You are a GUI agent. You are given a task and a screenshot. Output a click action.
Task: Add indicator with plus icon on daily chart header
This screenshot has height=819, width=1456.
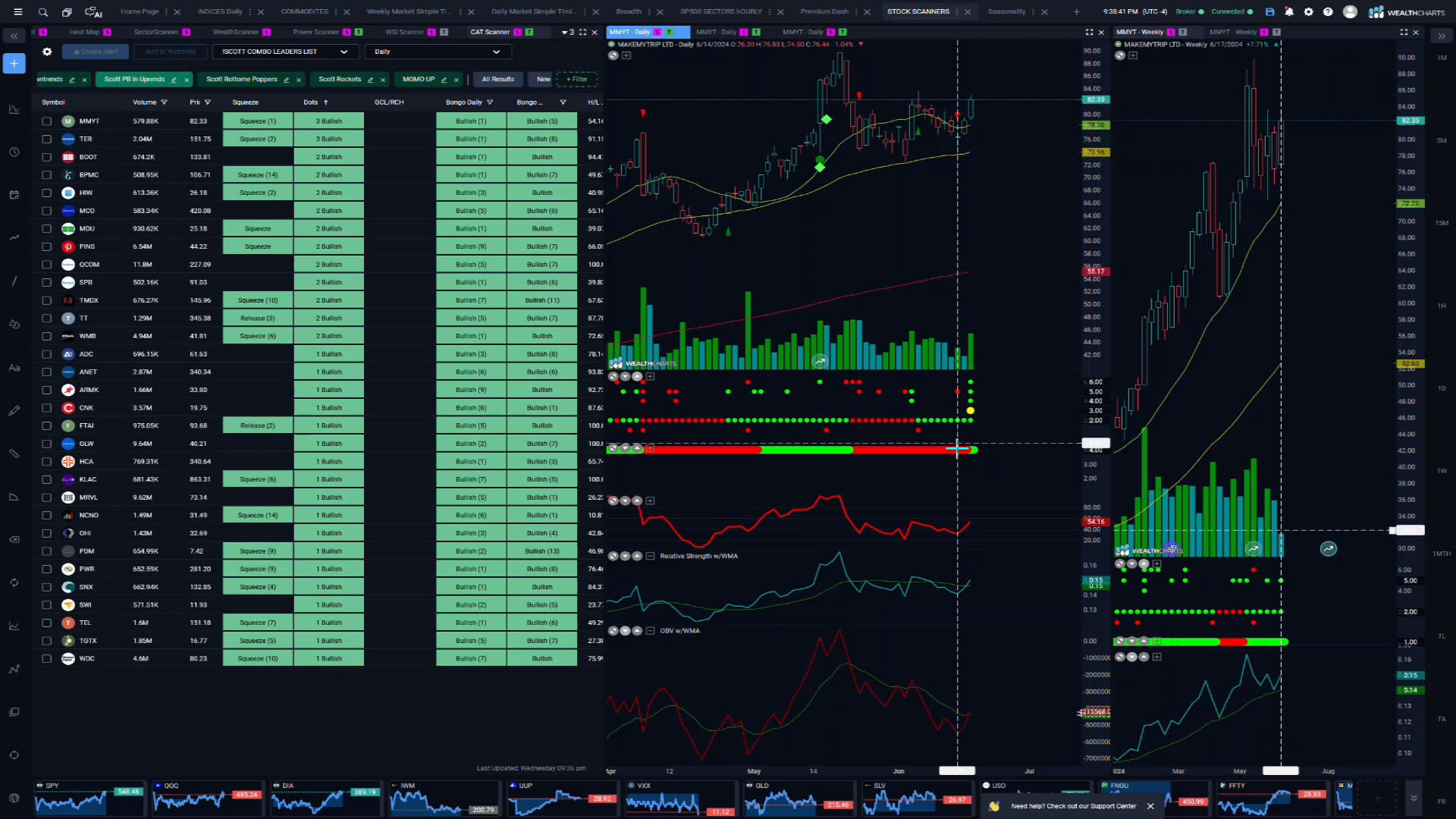626,55
